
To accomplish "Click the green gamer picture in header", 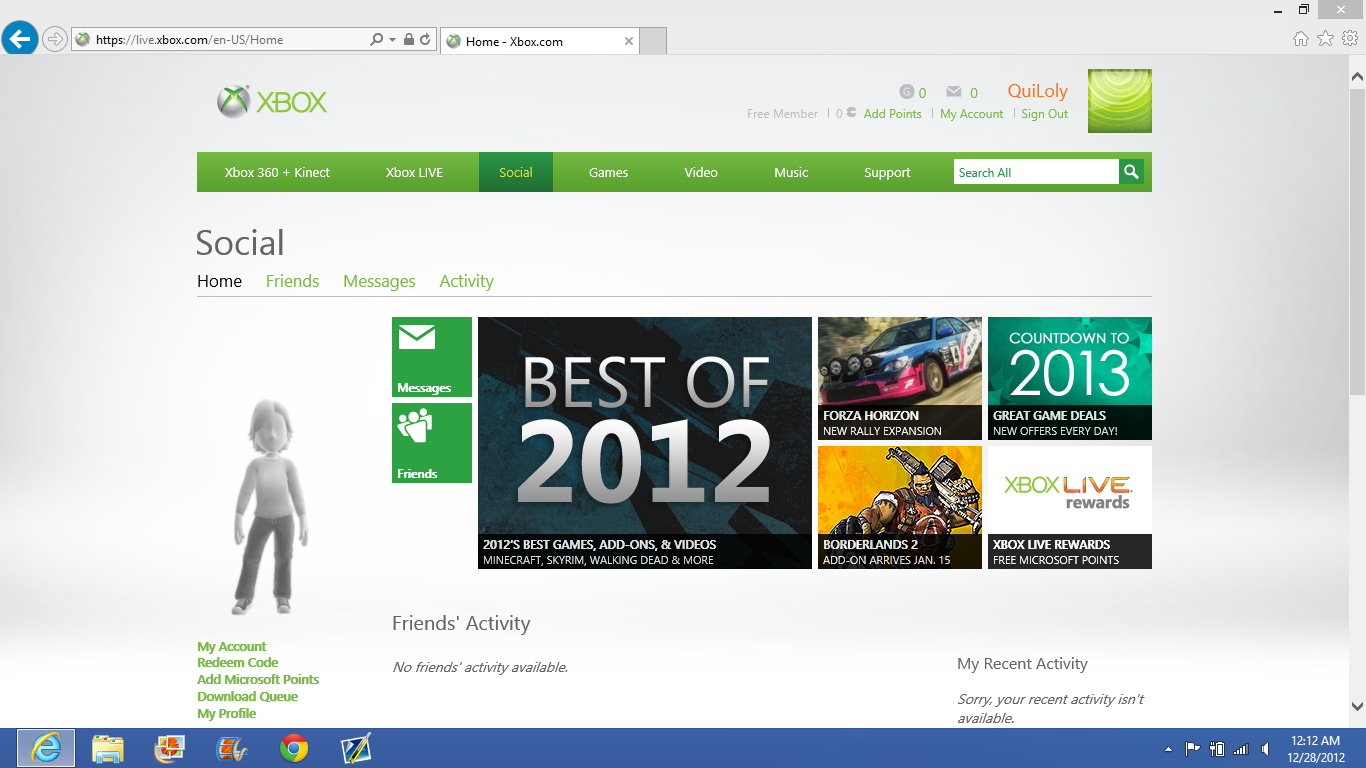I will coord(1120,101).
